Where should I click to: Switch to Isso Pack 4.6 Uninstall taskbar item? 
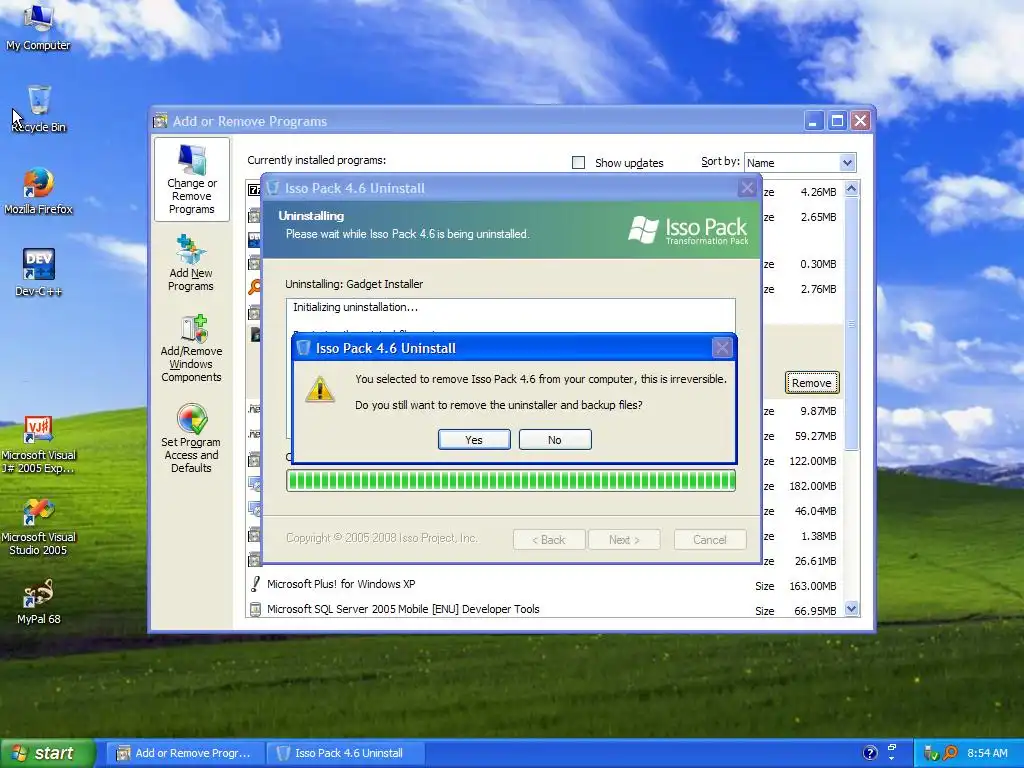pyautogui.click(x=346, y=753)
